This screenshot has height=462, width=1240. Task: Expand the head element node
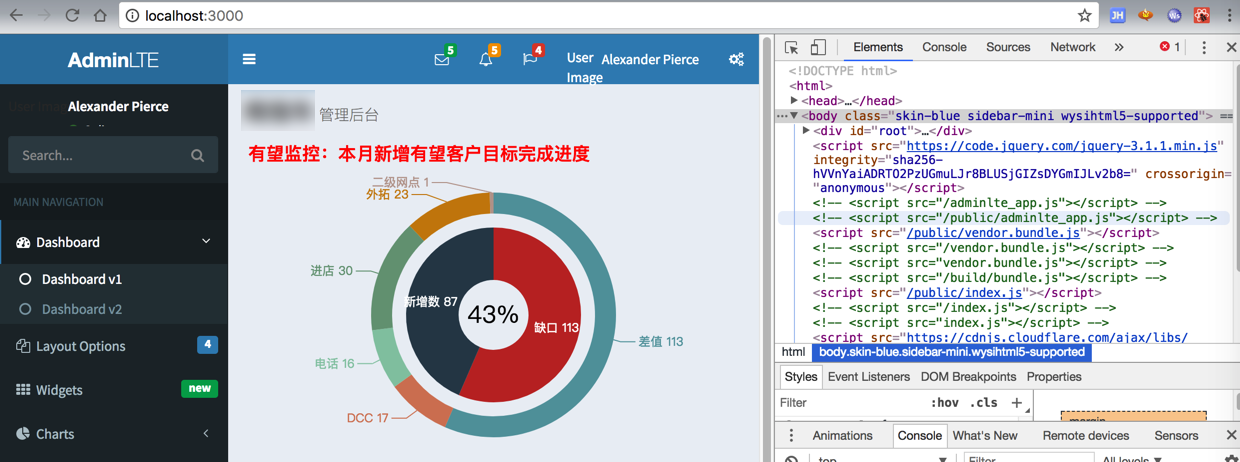click(794, 101)
